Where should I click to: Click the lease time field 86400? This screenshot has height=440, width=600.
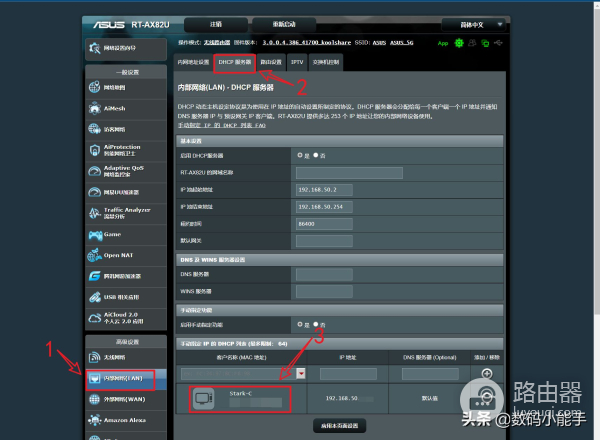[324, 224]
